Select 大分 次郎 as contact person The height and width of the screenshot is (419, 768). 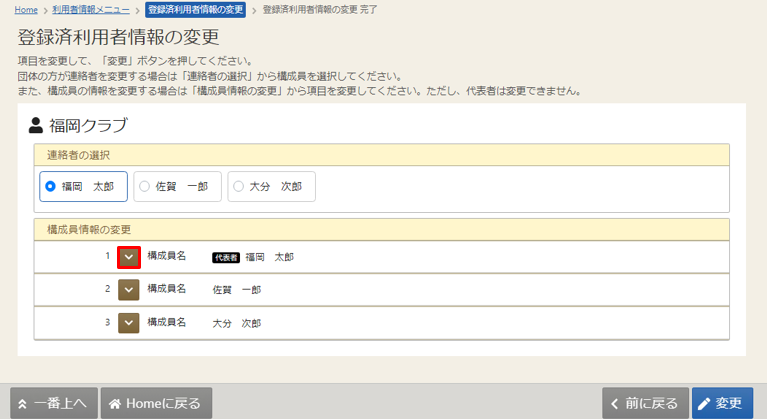tap(238, 186)
